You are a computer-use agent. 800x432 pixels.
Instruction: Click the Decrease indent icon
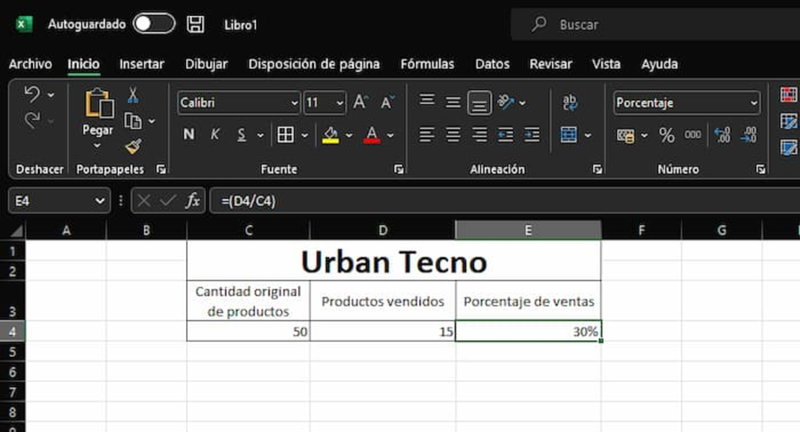(505, 135)
